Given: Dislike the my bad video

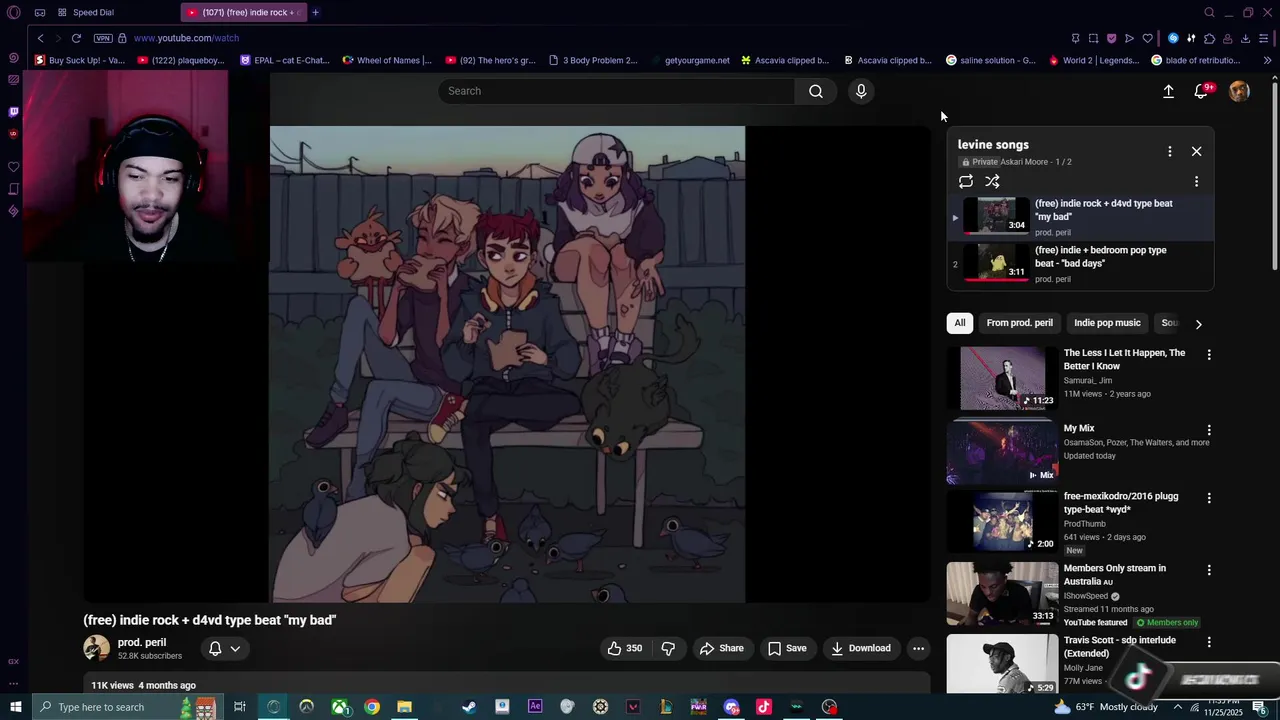Looking at the screenshot, I should [668, 648].
